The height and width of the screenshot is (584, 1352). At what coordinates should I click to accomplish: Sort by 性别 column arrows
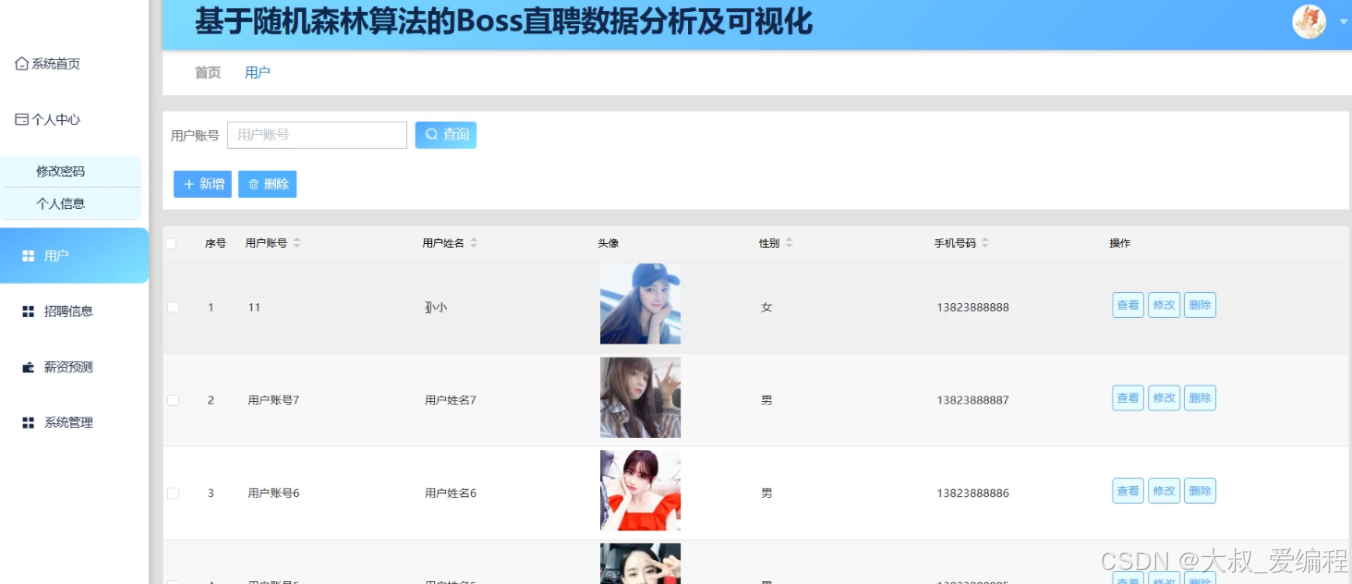[789, 243]
